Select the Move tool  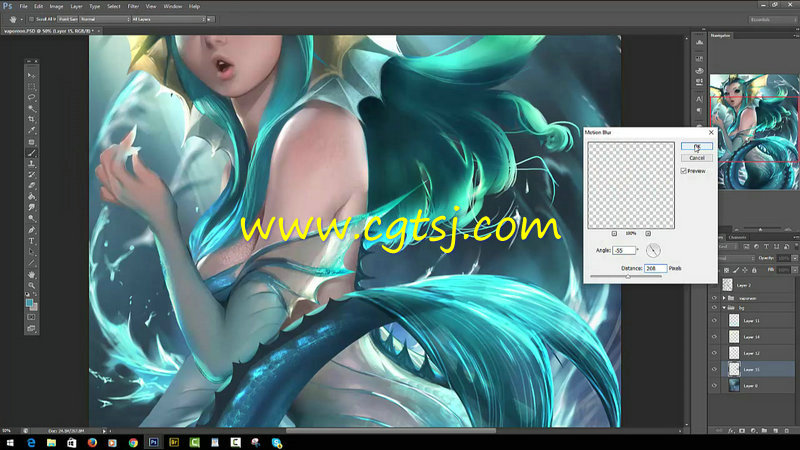[31, 76]
